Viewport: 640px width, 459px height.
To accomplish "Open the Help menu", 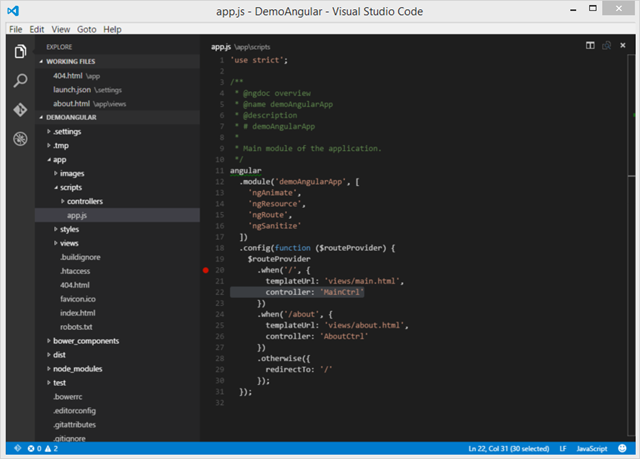I will pyautogui.click(x=112, y=29).
